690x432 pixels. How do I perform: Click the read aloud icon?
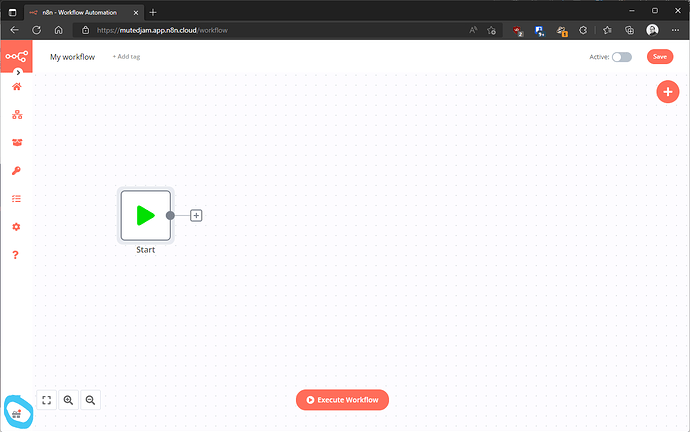point(473,30)
